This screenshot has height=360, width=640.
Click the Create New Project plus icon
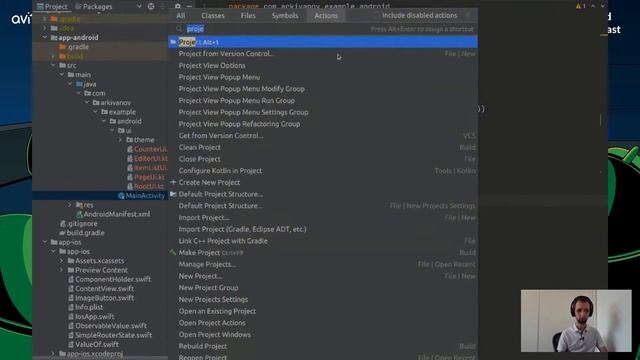(x=173, y=182)
